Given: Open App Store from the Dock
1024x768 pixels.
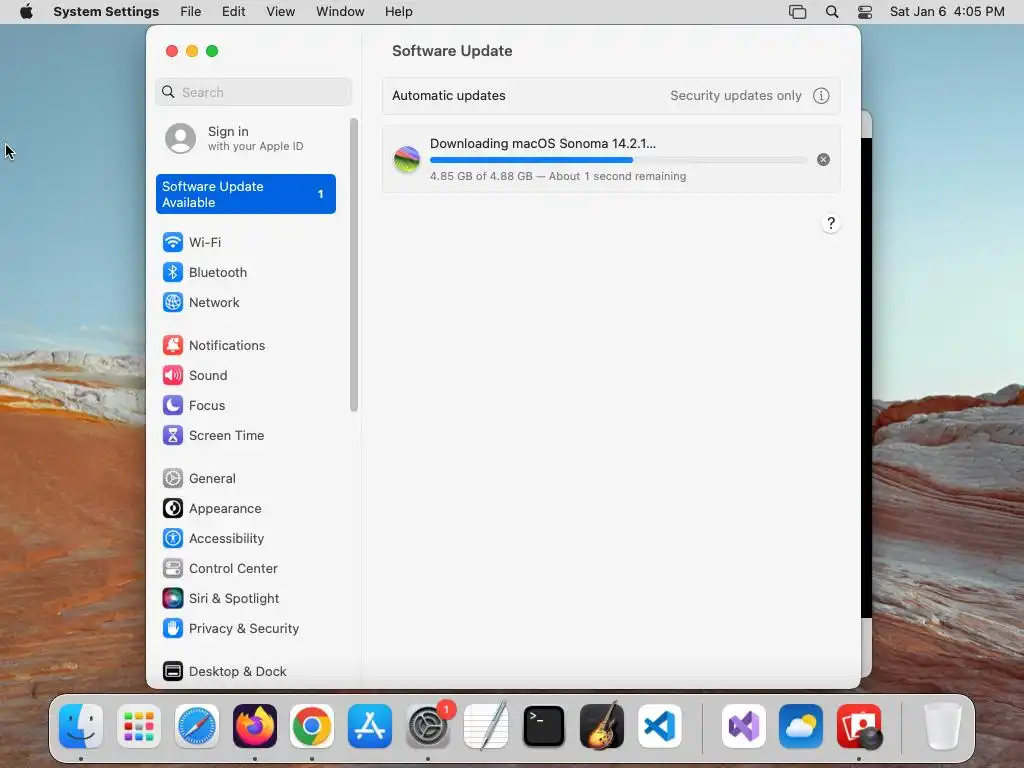Looking at the screenshot, I should click(x=370, y=726).
